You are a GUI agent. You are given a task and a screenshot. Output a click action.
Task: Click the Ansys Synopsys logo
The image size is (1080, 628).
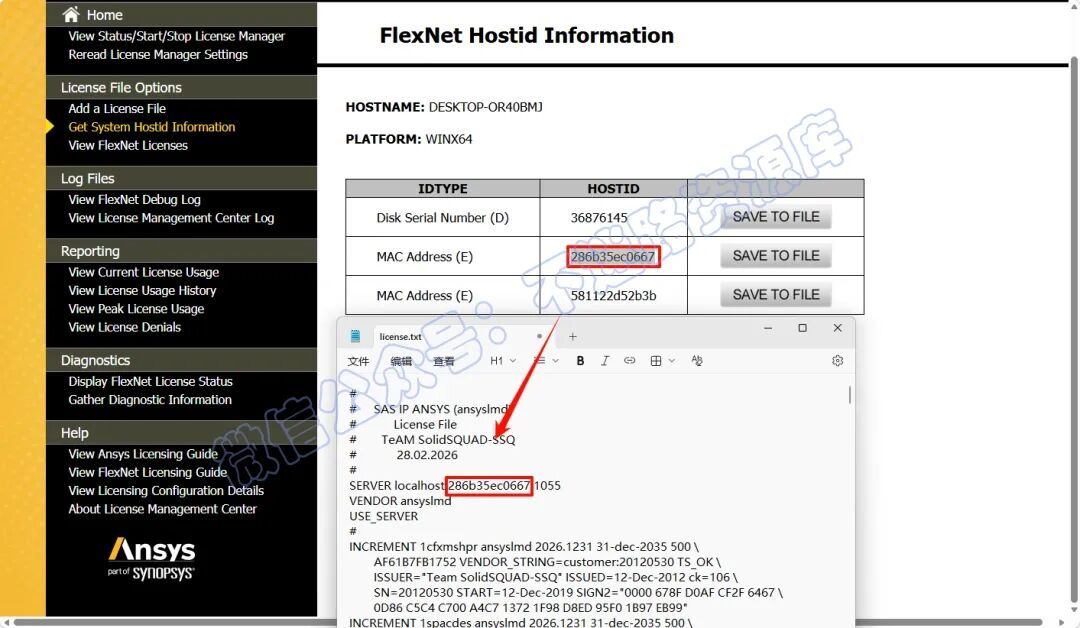coord(152,559)
